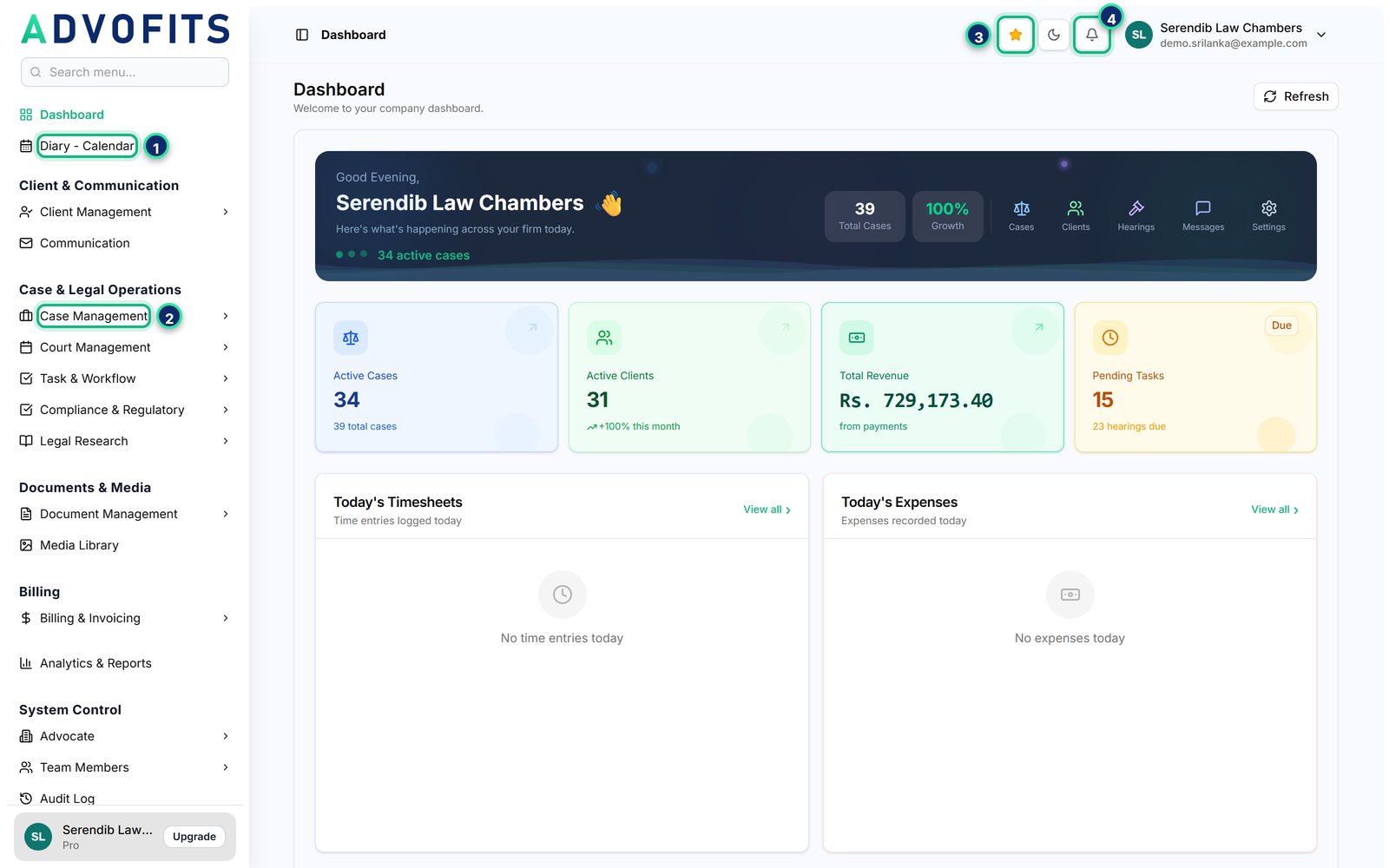This screenshot has height=868, width=1389.
Task: Open Diary - Calendar menu item
Action: click(87, 146)
